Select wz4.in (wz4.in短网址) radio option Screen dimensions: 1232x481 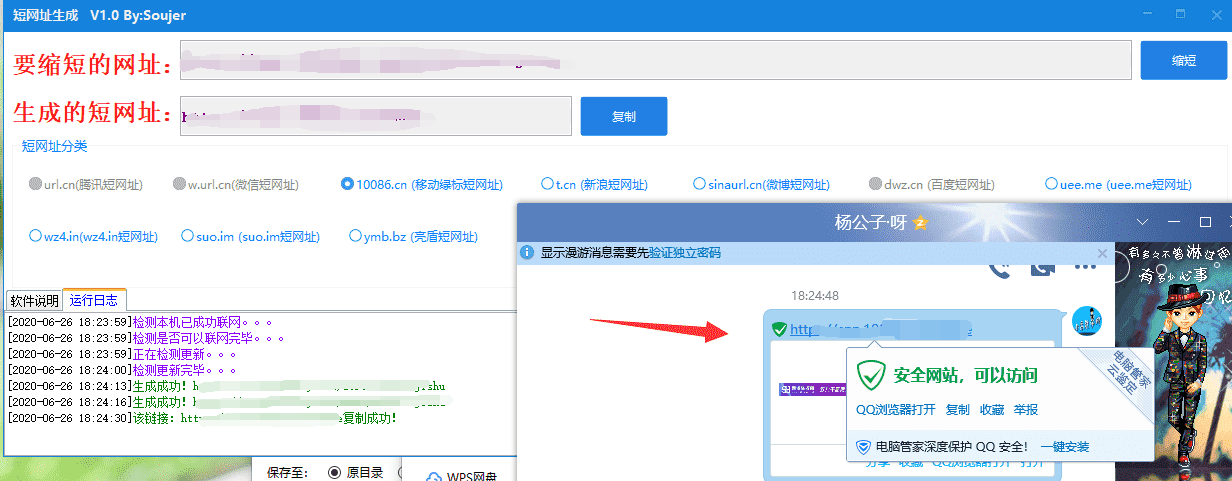tap(94, 236)
